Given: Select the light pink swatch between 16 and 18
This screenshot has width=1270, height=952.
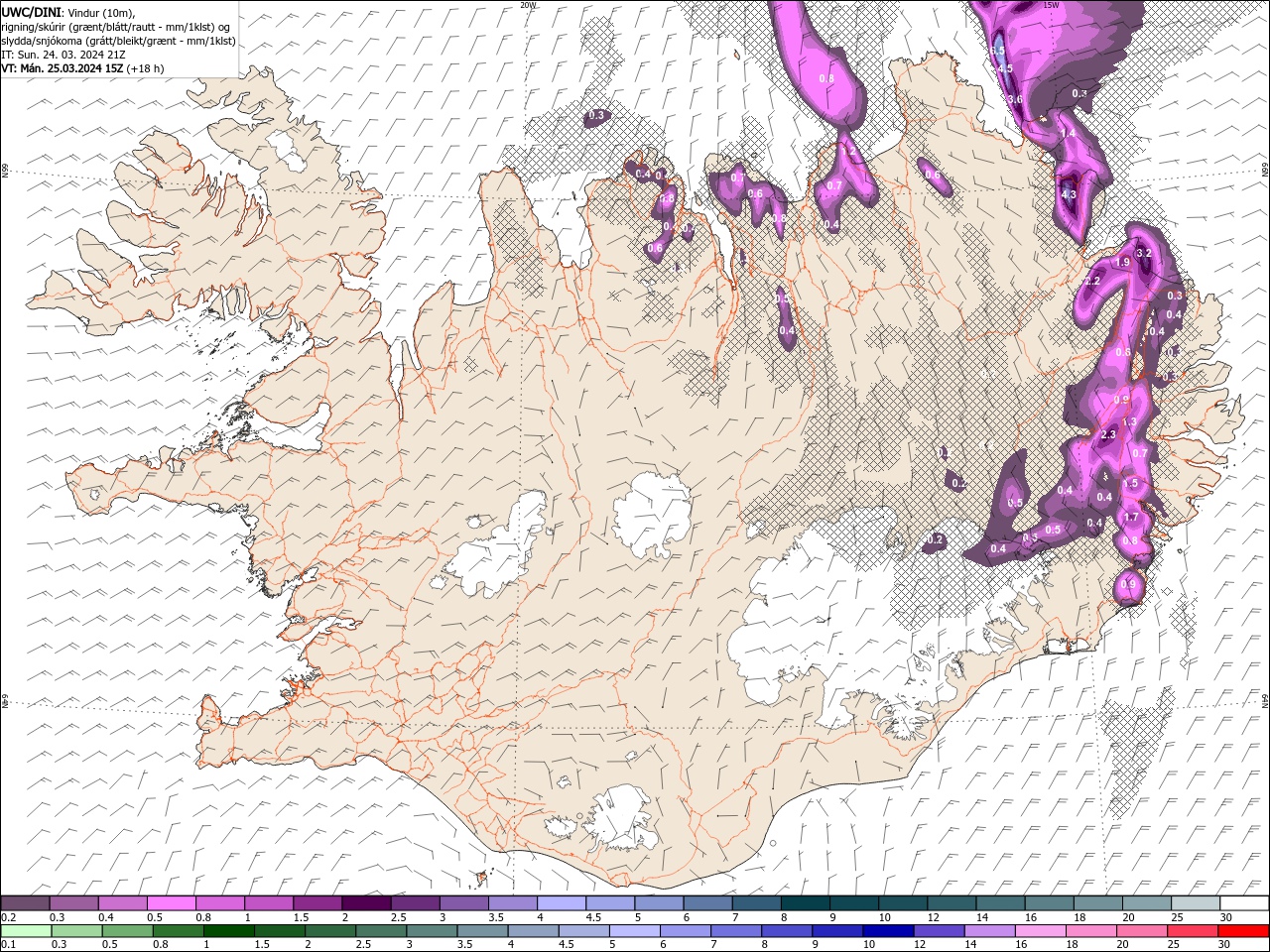Looking at the screenshot, I should tap(1041, 931).
